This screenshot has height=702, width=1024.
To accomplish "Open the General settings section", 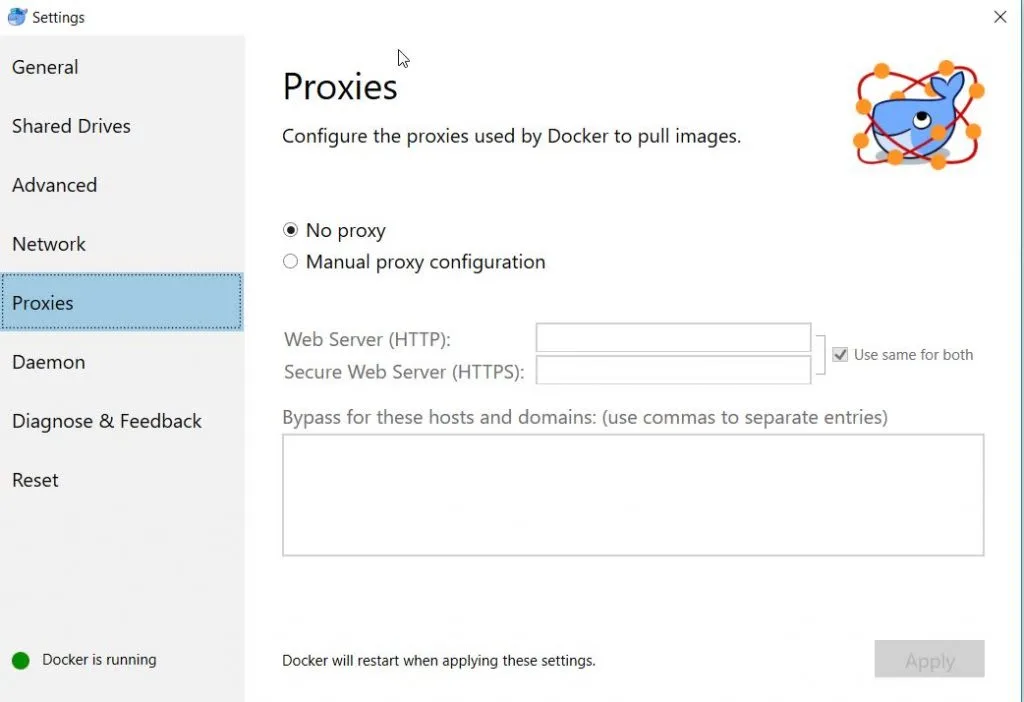I will [x=45, y=67].
